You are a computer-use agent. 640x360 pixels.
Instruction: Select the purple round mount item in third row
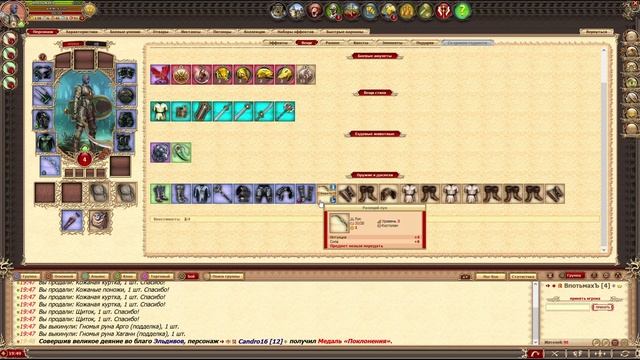click(160, 153)
